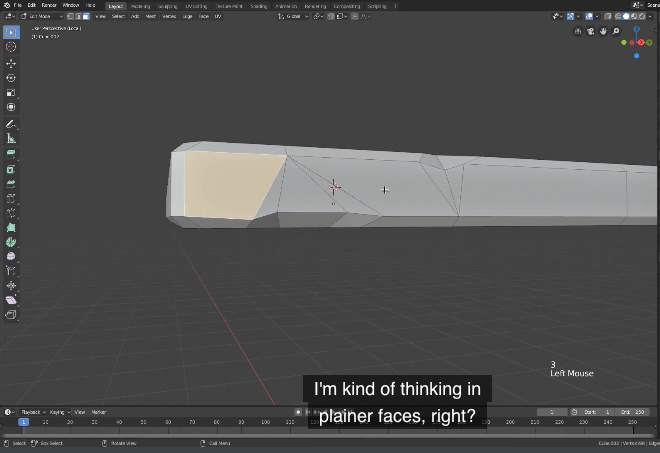
Task: Click the End frame field
Action: (634, 412)
